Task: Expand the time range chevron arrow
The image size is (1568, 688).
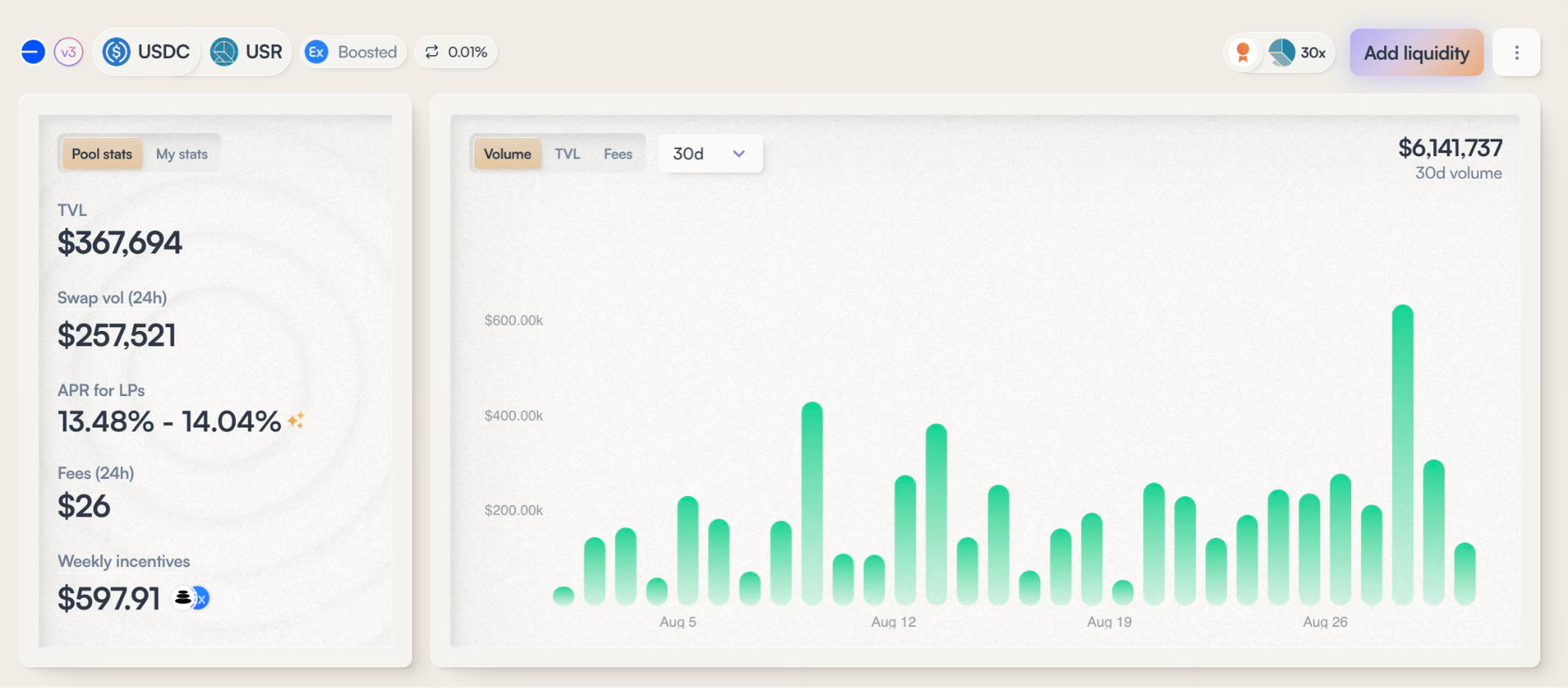Action: 739,154
